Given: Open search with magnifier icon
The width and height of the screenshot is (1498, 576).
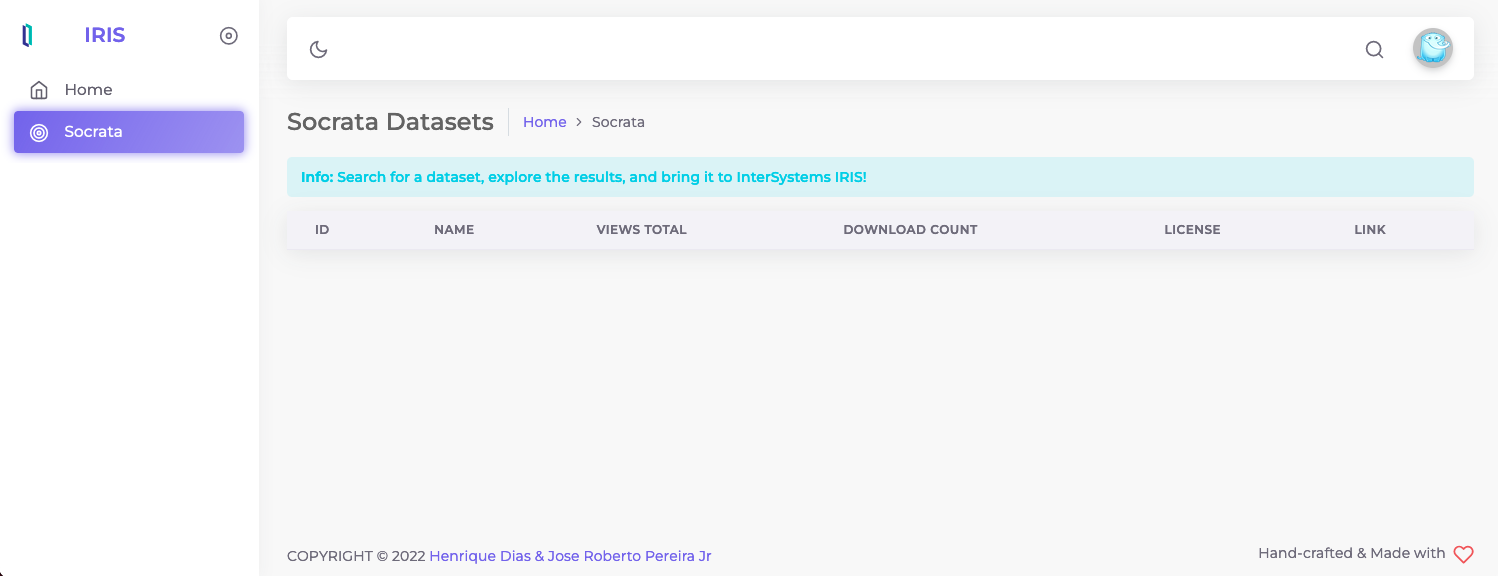Looking at the screenshot, I should (1375, 49).
